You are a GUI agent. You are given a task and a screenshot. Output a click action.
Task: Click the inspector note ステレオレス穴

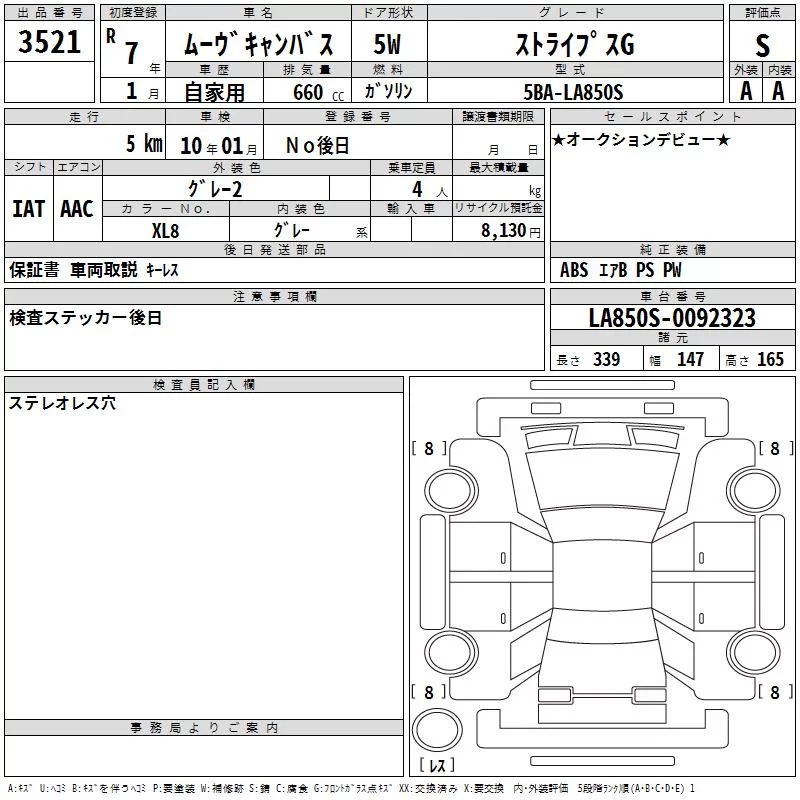point(62,403)
